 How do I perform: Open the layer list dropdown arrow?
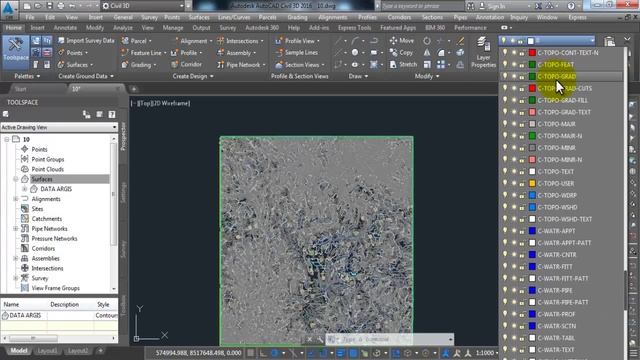click(x=592, y=40)
